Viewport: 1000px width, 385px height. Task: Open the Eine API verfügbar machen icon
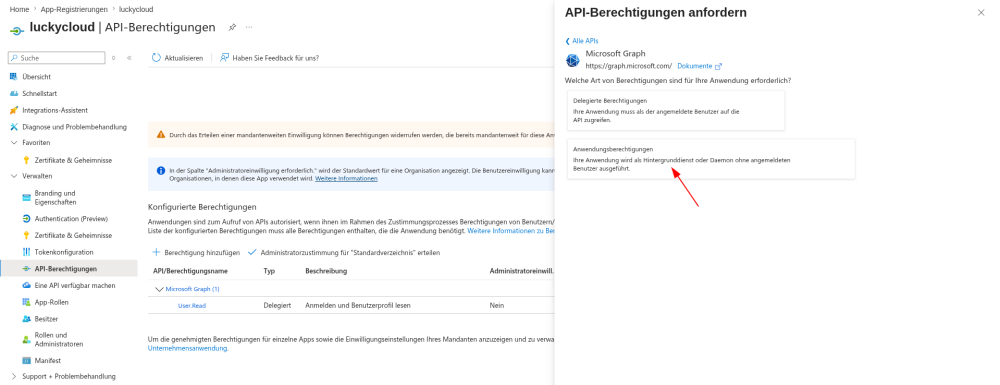26,286
